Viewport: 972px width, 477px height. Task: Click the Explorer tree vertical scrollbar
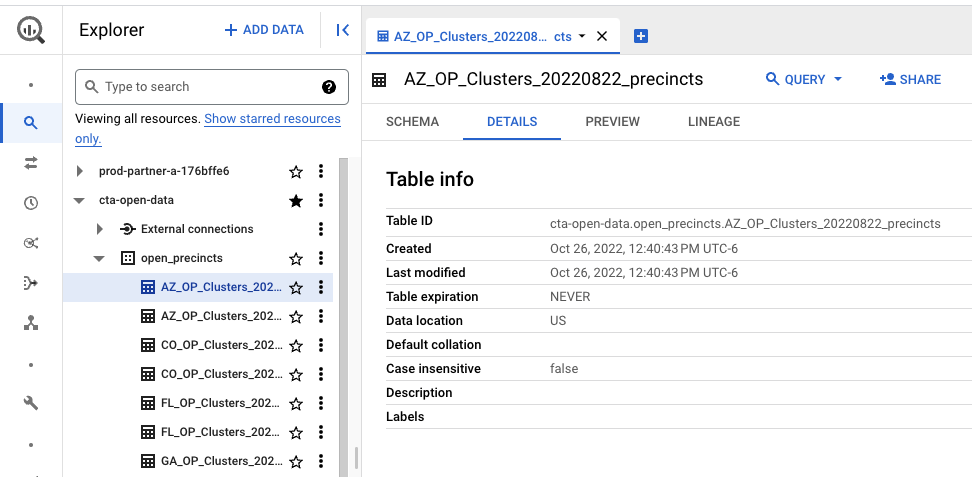343,318
